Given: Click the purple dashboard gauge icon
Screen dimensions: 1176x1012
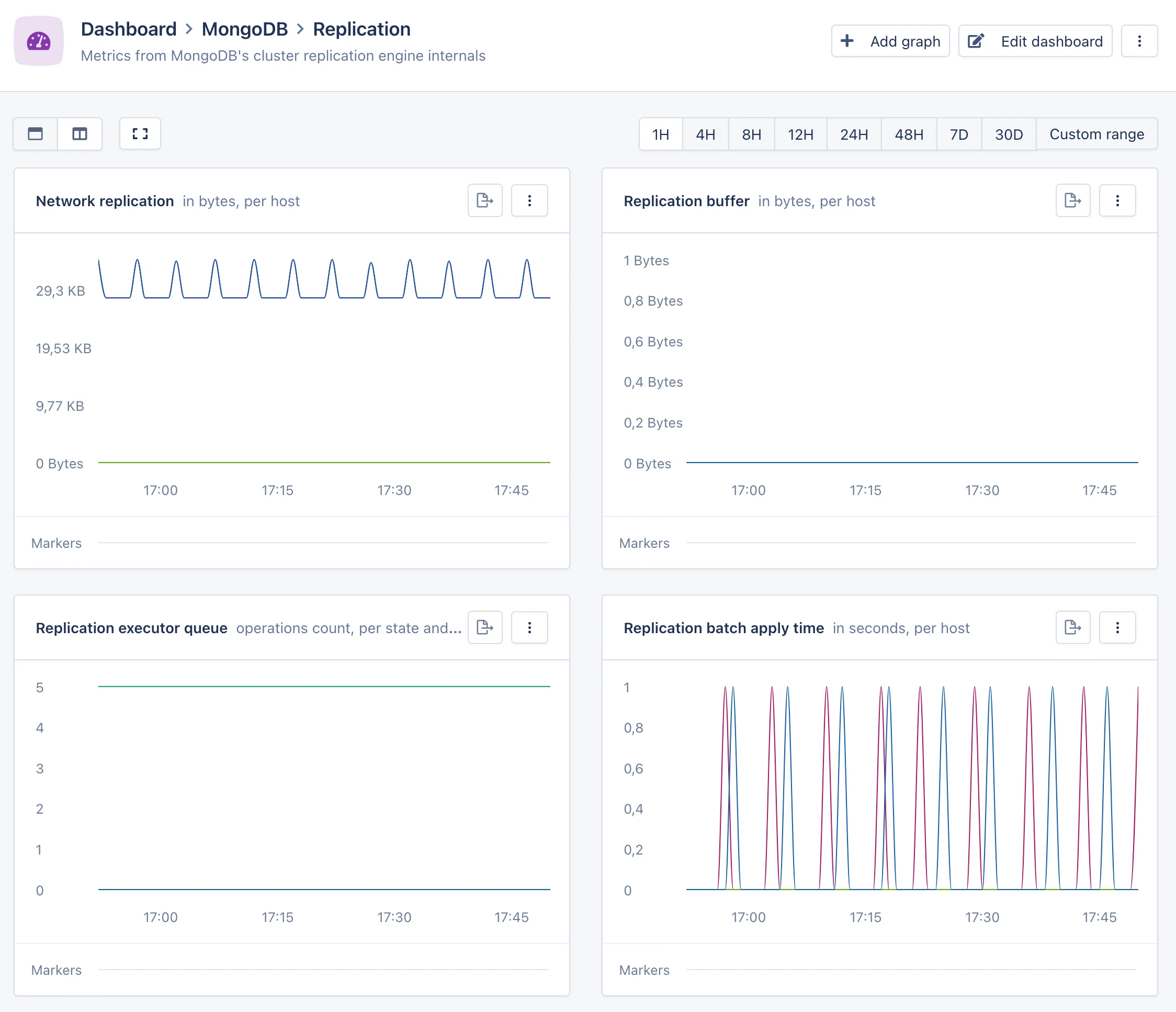Looking at the screenshot, I should [x=39, y=41].
